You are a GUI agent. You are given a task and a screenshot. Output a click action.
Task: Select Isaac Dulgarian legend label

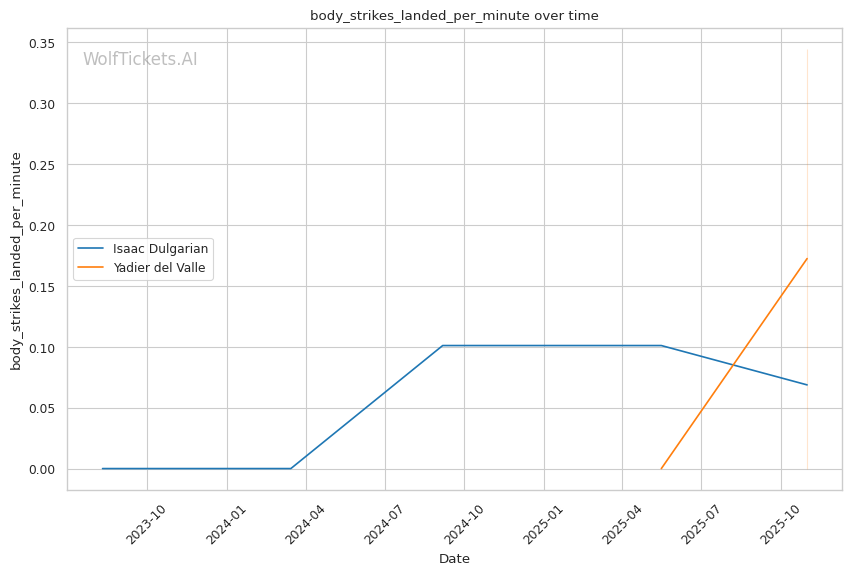pyautogui.click(x=160, y=248)
